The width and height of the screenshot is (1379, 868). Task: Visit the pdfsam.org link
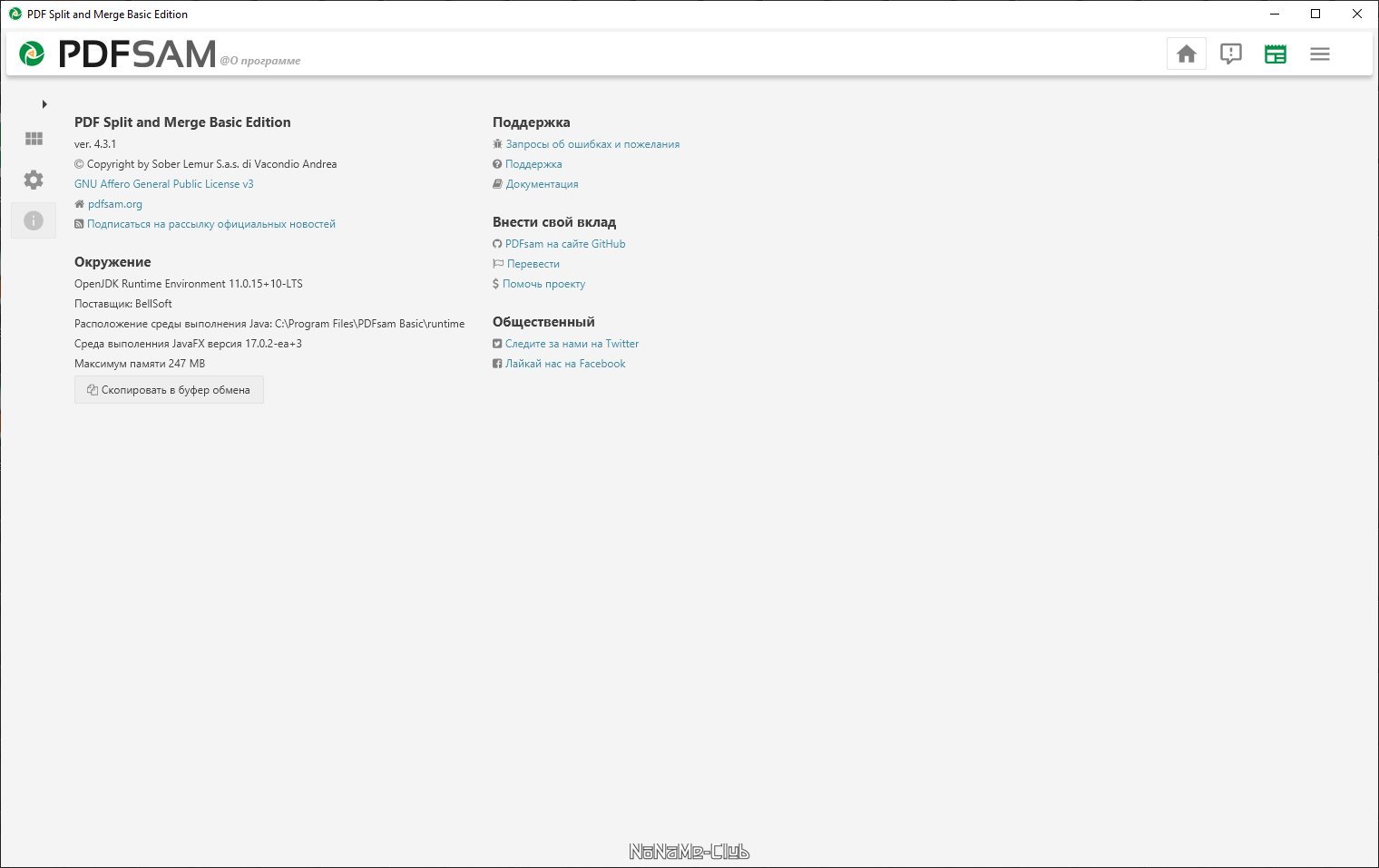click(114, 204)
